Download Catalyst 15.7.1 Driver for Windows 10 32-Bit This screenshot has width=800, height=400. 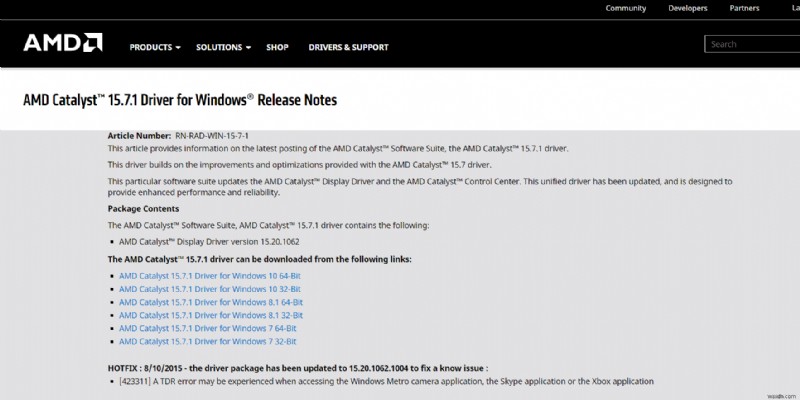click(x=210, y=289)
